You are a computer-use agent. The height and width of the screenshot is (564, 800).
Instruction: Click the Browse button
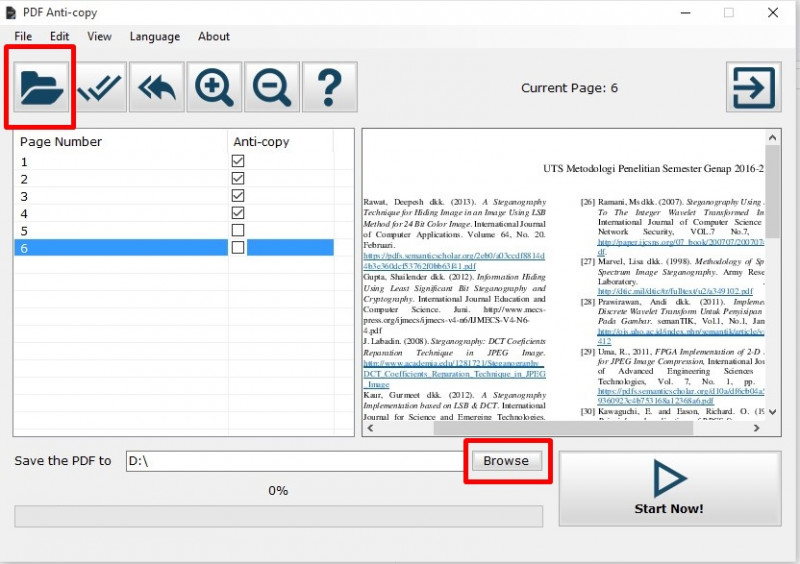[506, 461]
